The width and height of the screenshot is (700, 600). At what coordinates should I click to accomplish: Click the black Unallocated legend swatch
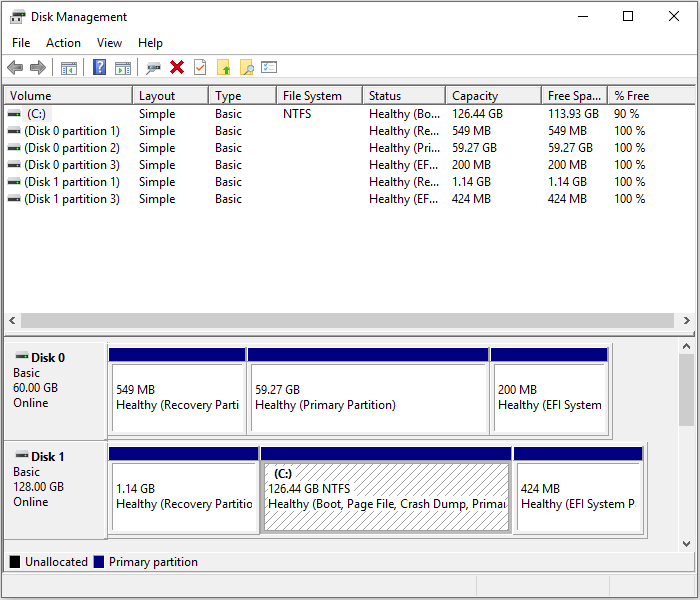pyautogui.click(x=15, y=562)
